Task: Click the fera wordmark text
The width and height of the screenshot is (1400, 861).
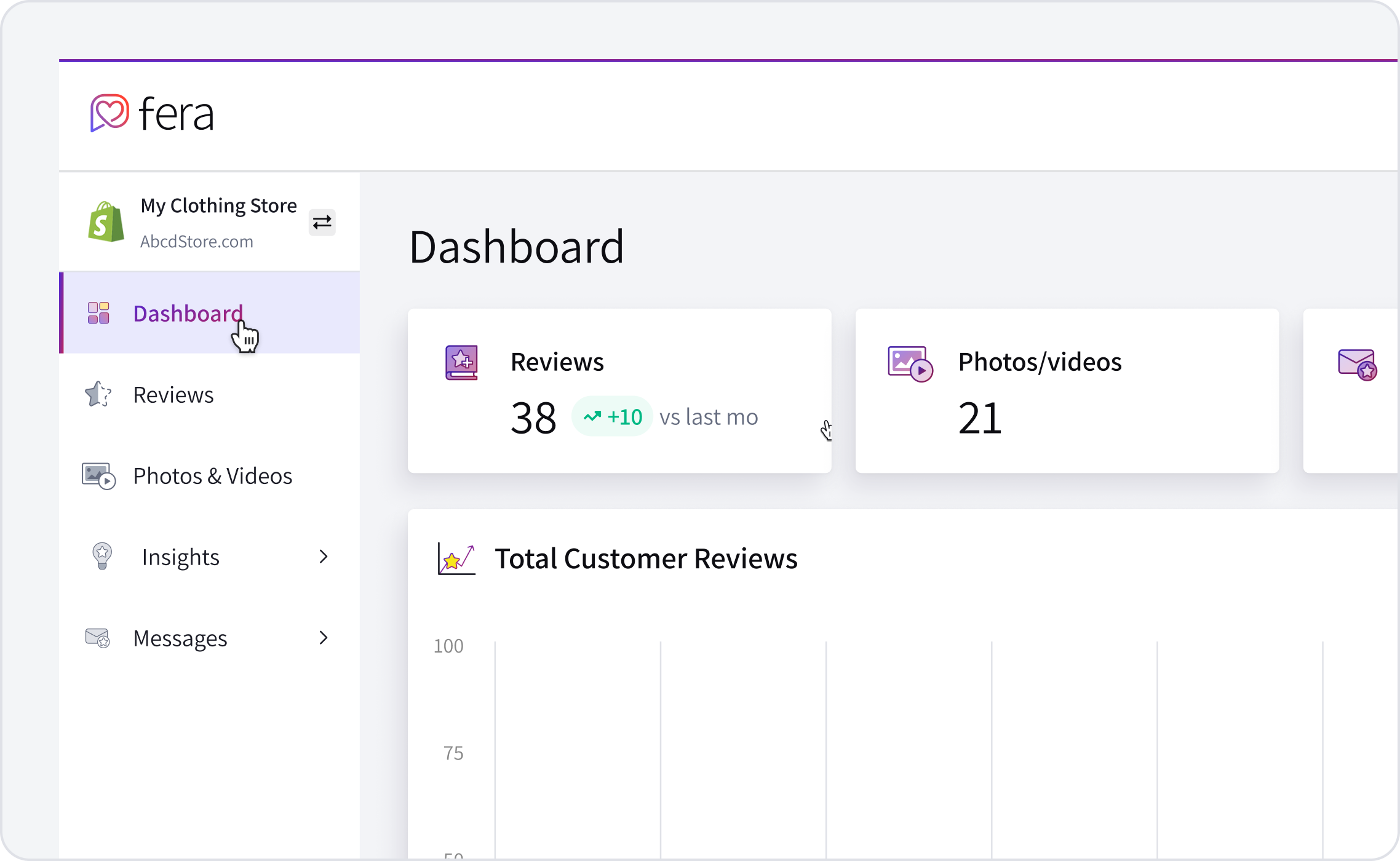Action: [177, 114]
